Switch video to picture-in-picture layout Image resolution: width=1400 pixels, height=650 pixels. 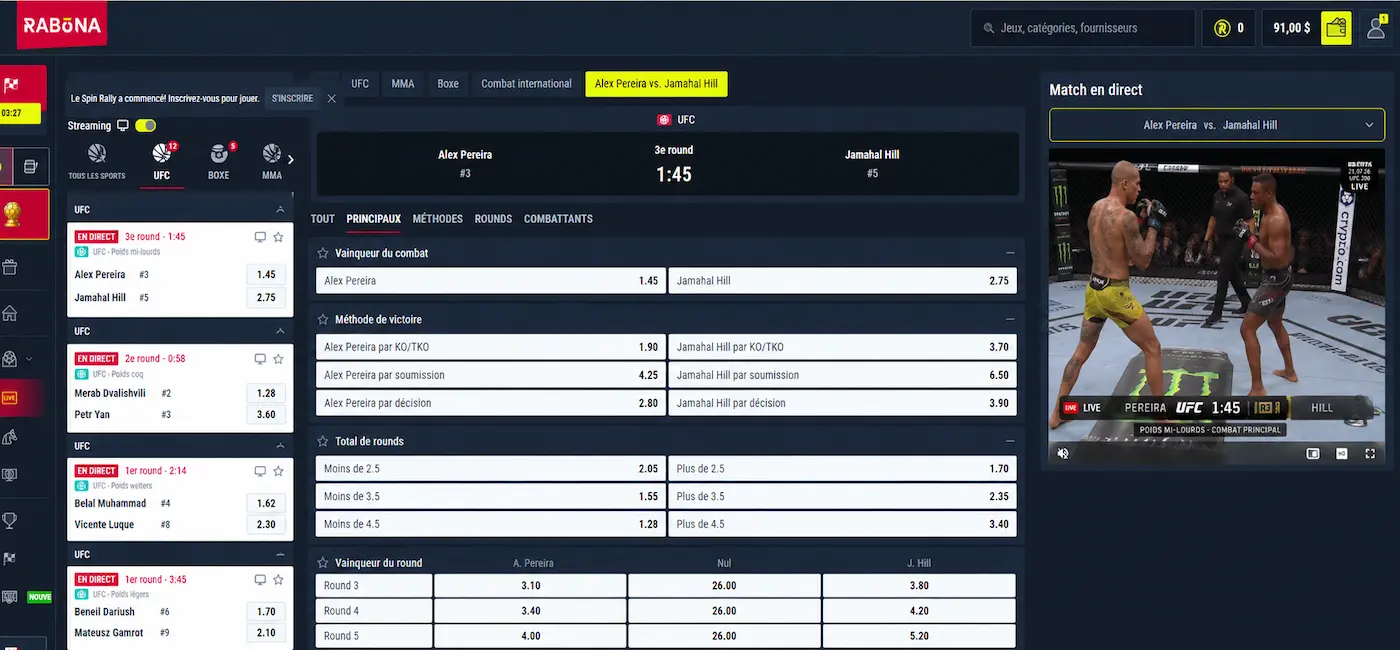point(1313,453)
